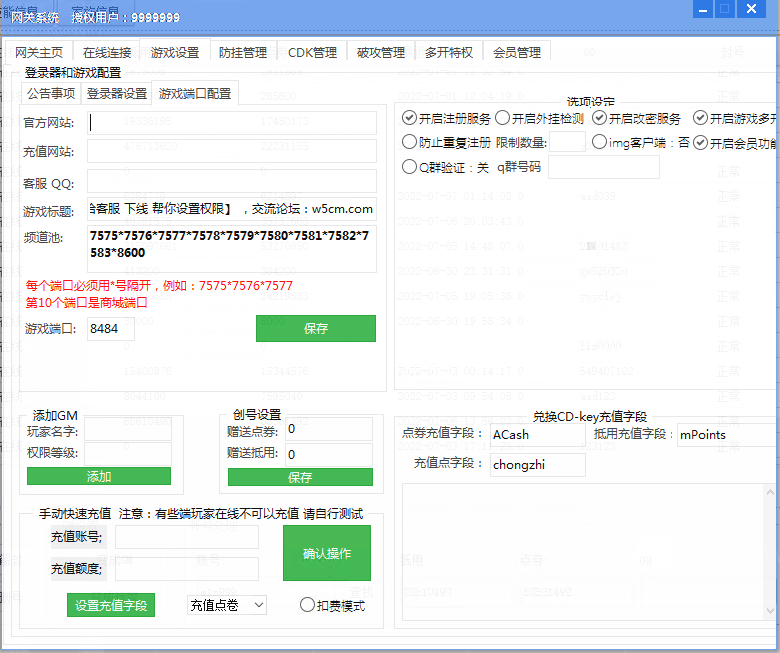Open the 破攻管理 tab
The image size is (780, 653).
click(381, 52)
